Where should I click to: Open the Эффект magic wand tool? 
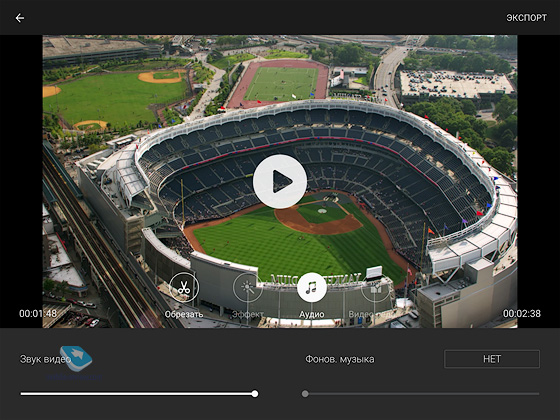click(x=248, y=287)
